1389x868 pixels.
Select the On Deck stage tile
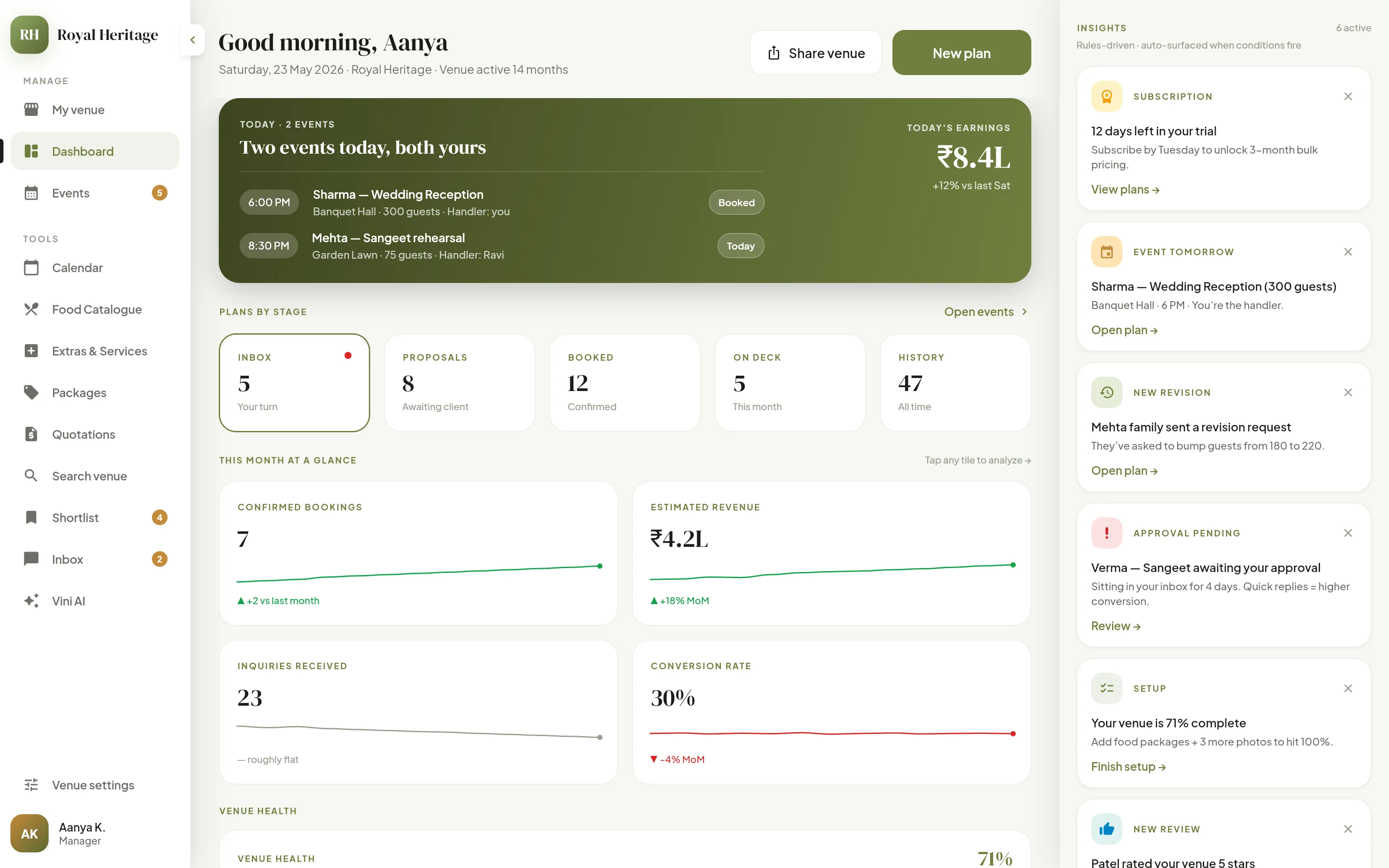click(x=790, y=383)
